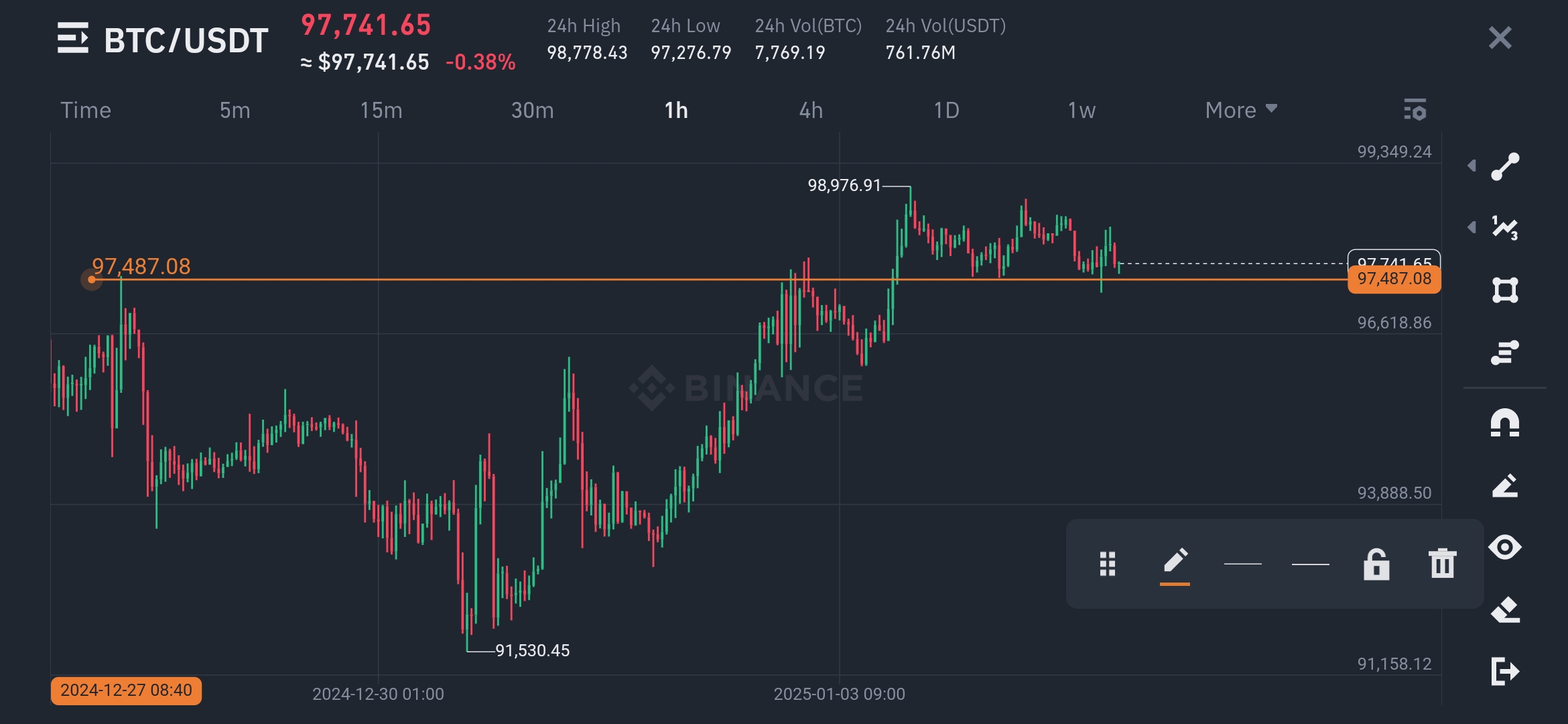Open the price range position tool

1505,352
